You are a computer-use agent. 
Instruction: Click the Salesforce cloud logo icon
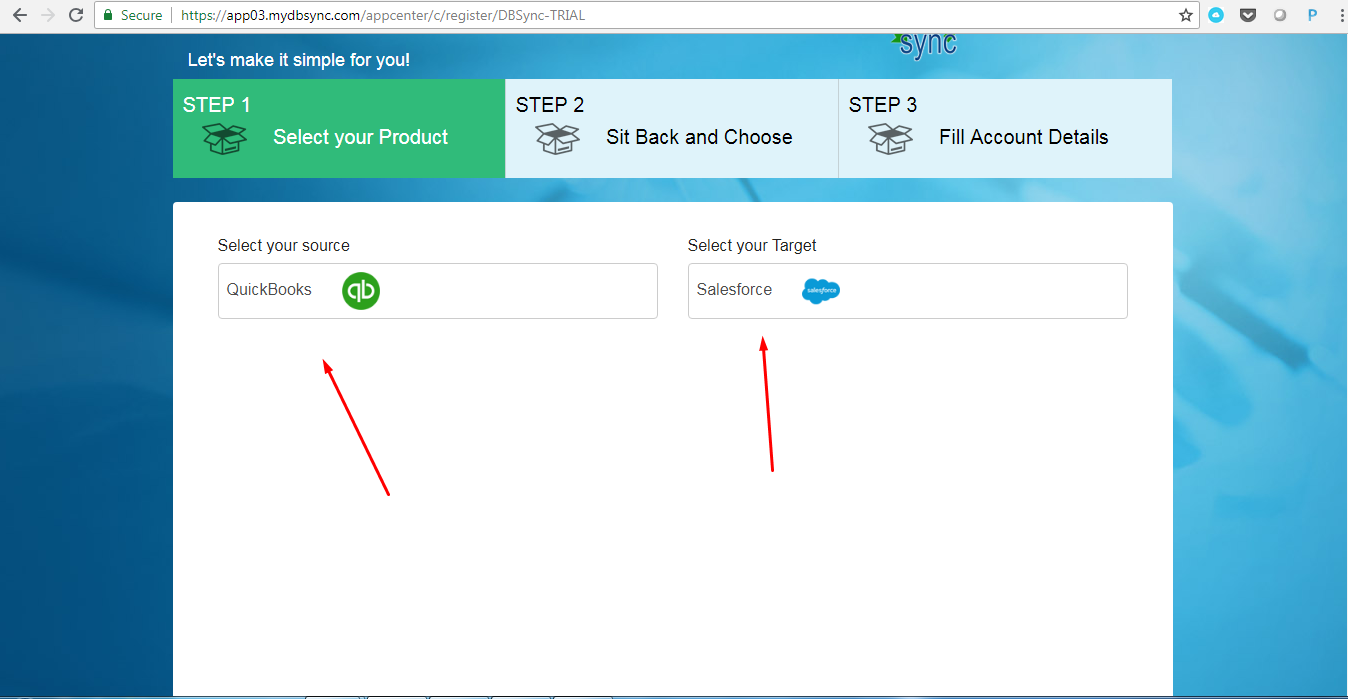pos(821,291)
